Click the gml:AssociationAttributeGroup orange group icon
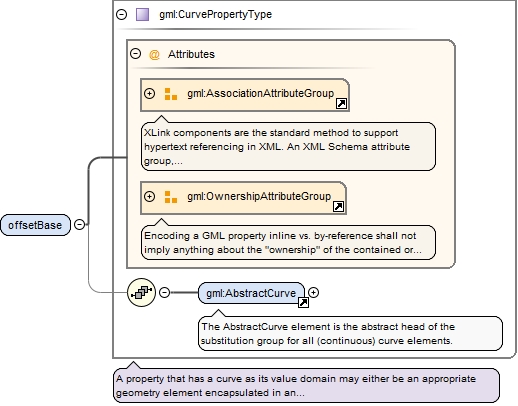518x406 pixels. point(171,94)
